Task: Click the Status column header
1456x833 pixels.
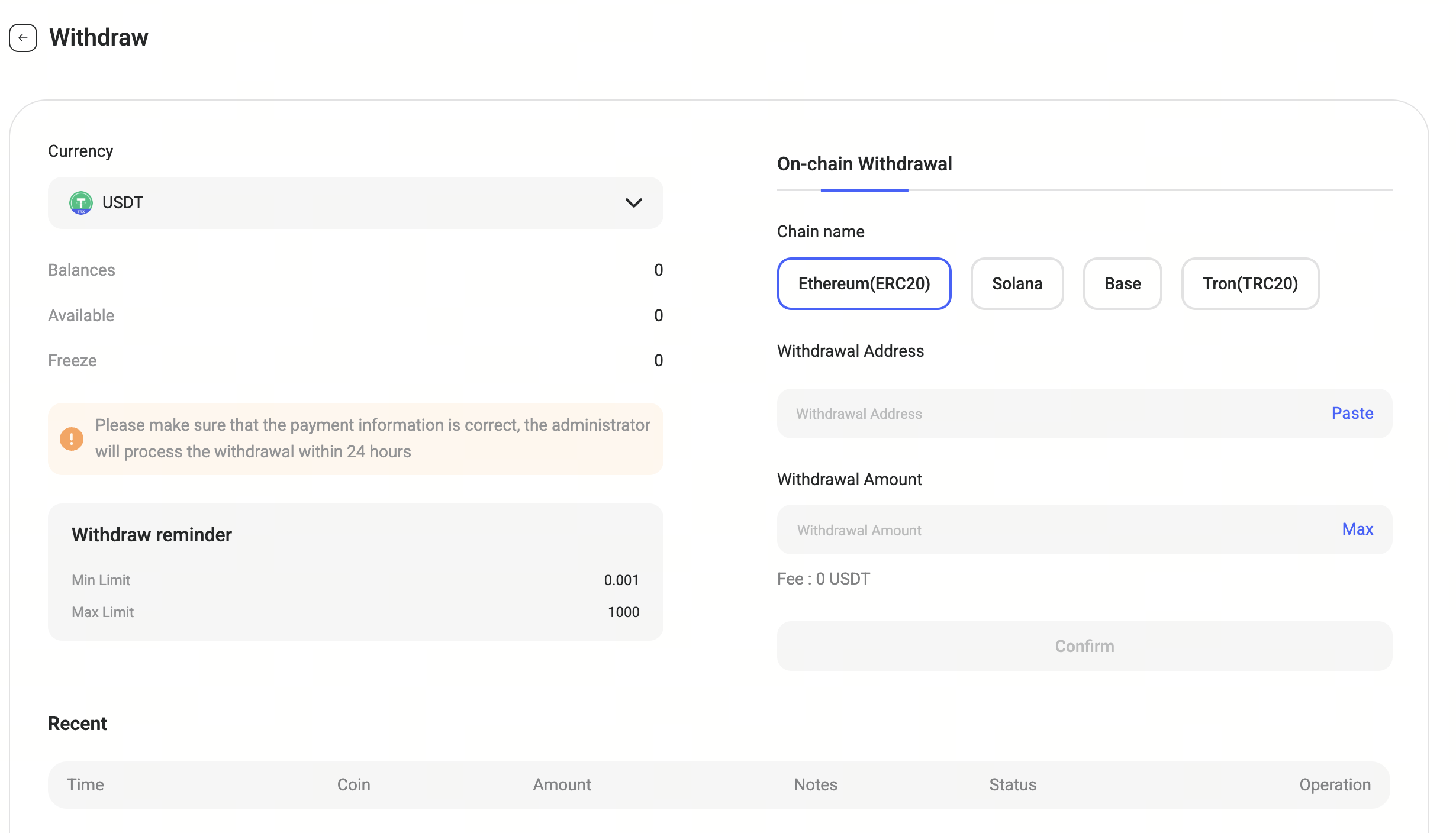Action: click(1013, 784)
